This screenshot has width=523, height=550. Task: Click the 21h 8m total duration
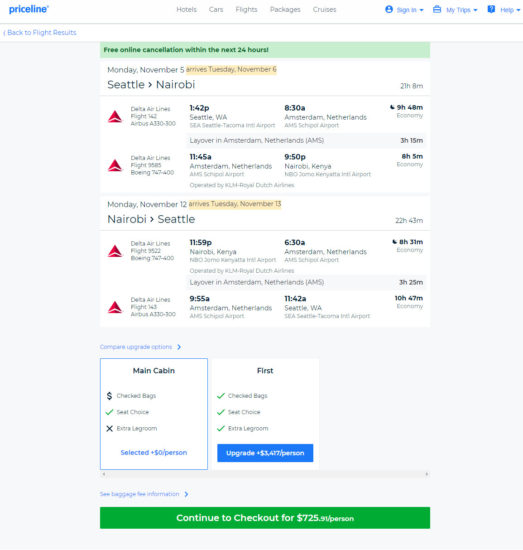(411, 86)
